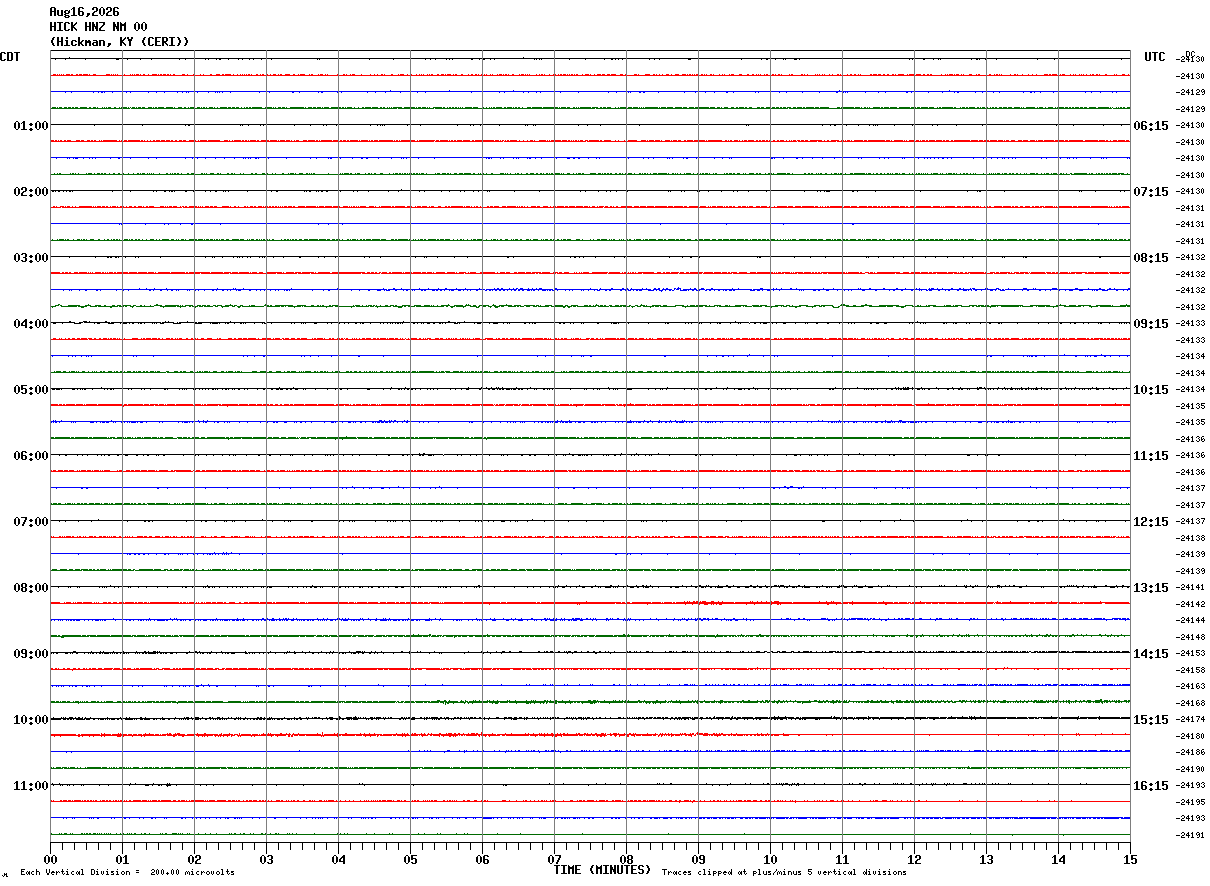Click the traces clipped footnote text

click(784, 873)
